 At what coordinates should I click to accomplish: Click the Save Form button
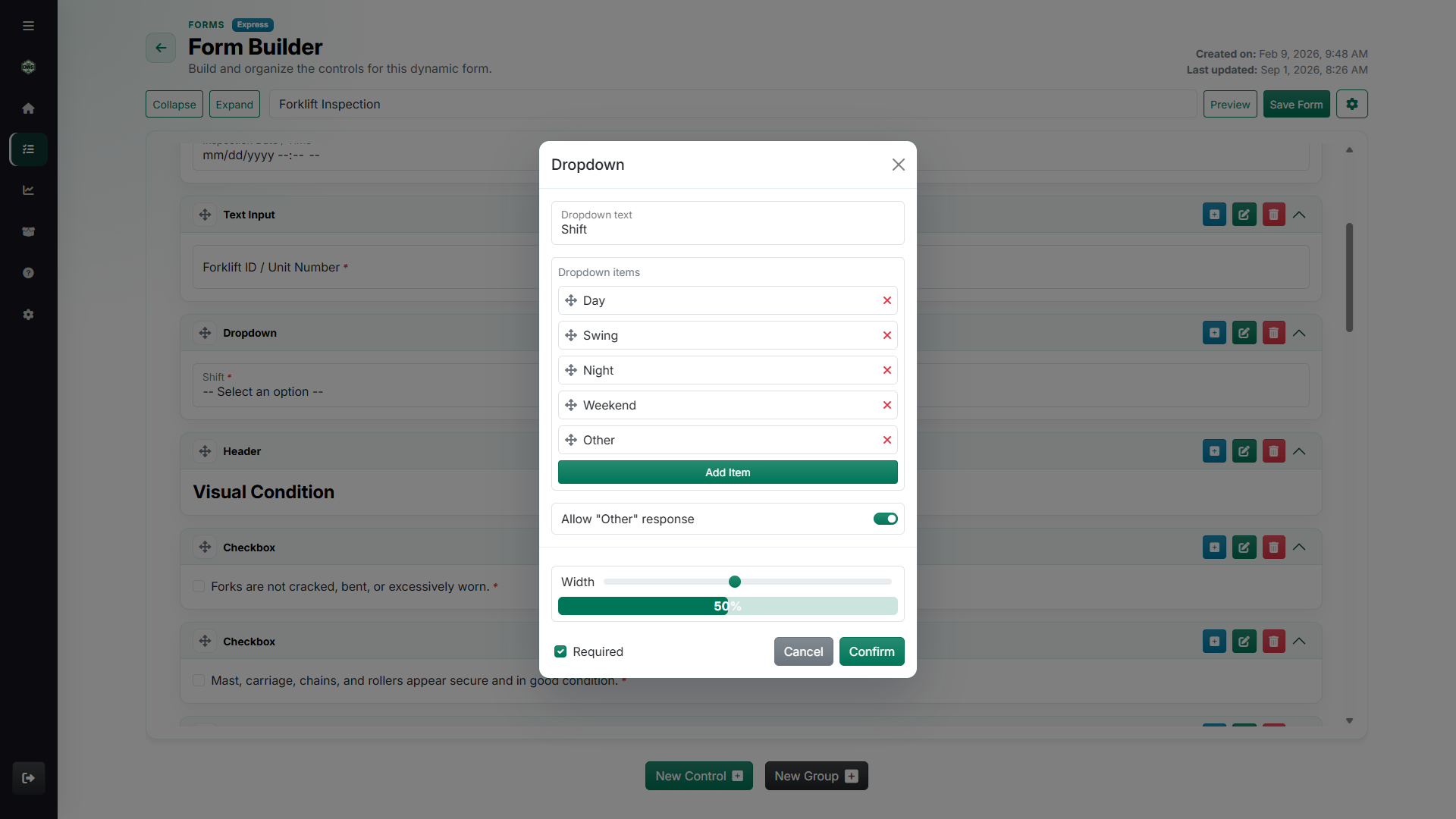coord(1296,104)
